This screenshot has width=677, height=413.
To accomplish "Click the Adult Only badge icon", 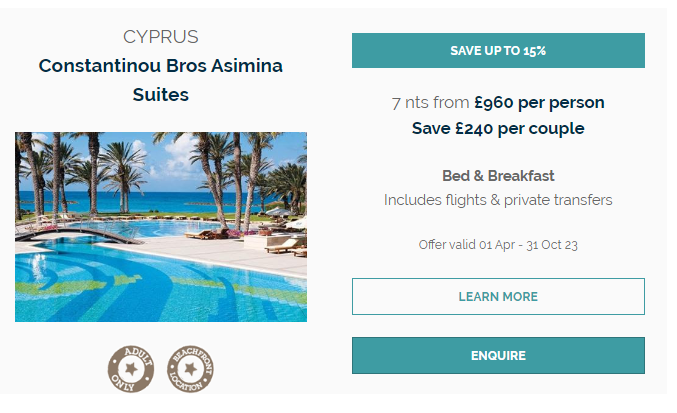I will tap(132, 368).
